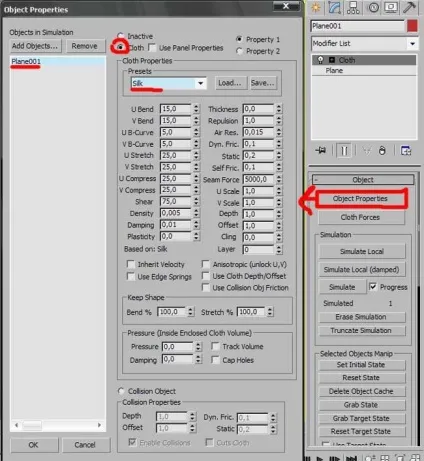This screenshot has height=461, width=424.
Task: Open the Display command panel tab
Action: [391, 7]
